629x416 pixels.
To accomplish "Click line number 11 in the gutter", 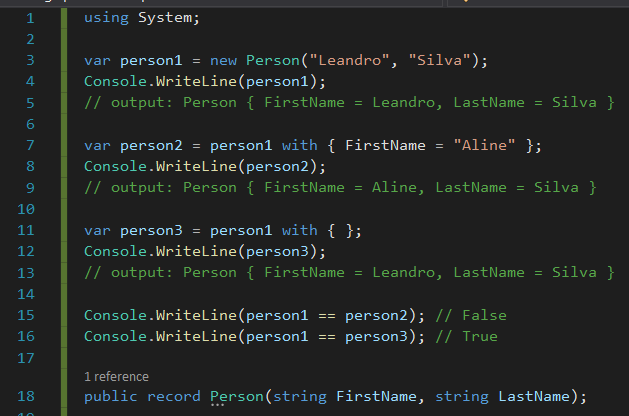I will tap(27, 230).
